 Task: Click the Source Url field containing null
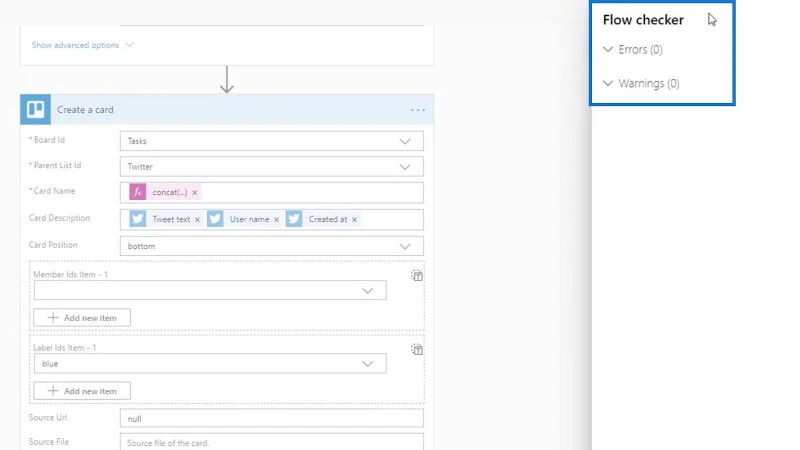point(271,418)
